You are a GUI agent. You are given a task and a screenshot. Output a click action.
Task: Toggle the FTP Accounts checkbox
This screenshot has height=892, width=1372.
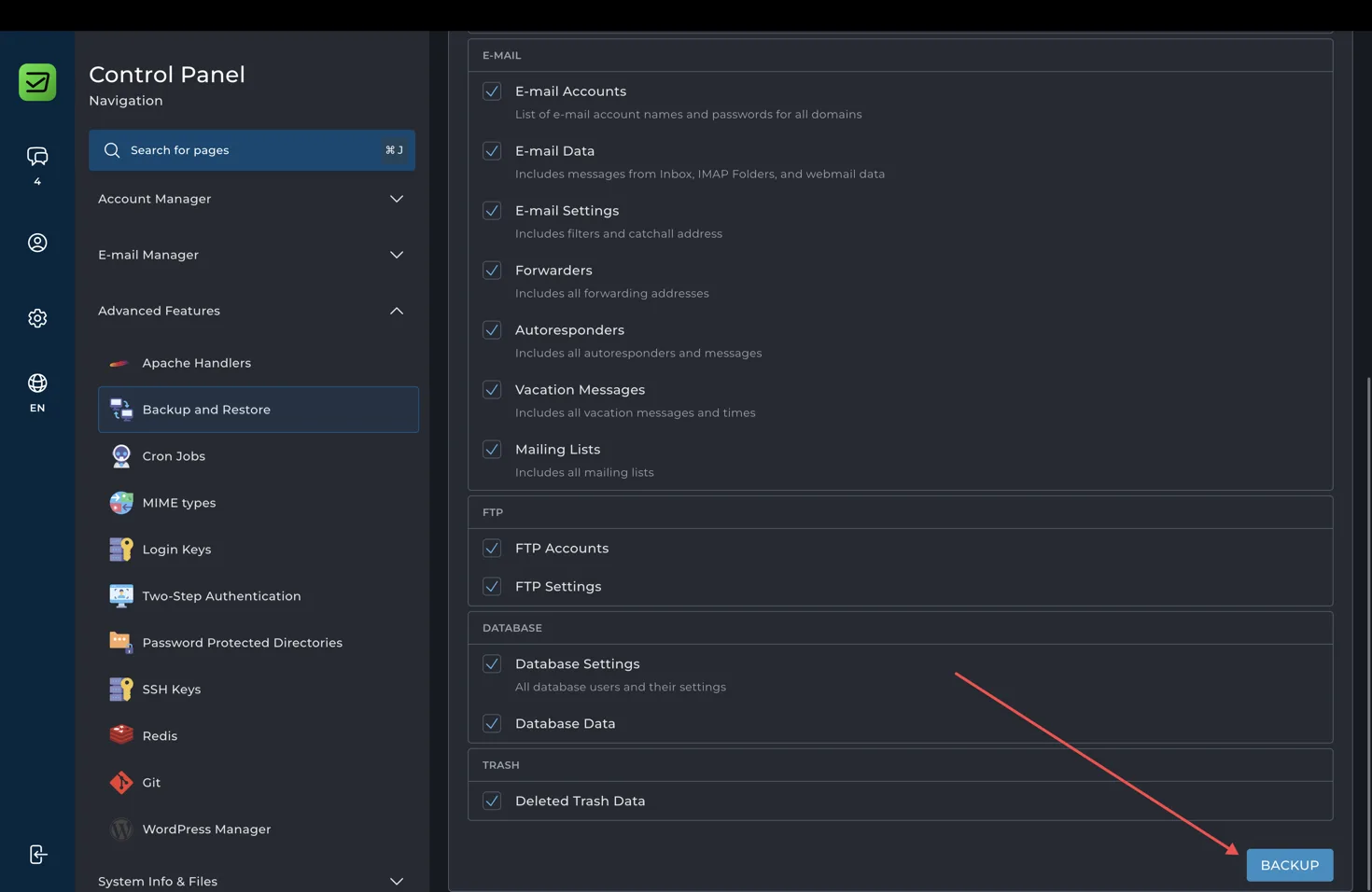492,549
